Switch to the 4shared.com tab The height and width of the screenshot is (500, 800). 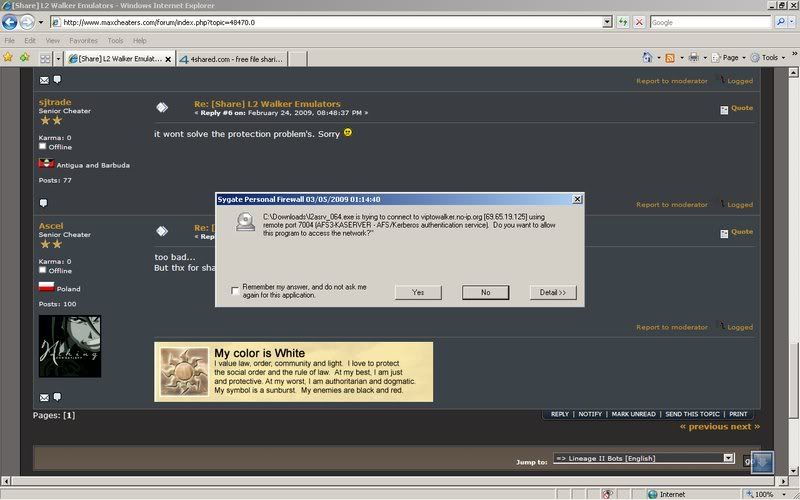232,59
